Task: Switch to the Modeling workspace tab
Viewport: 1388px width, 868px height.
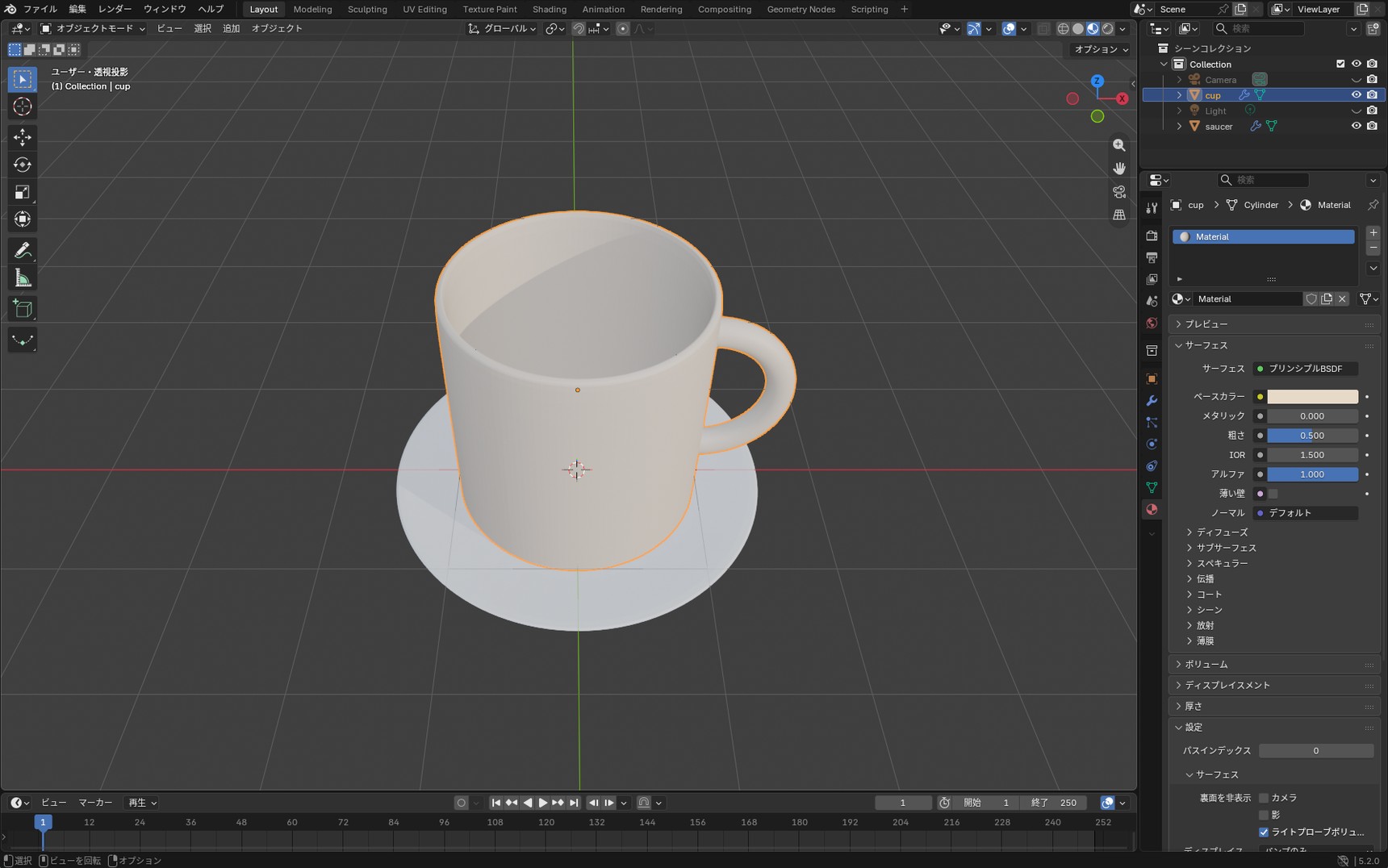Action: pos(312,9)
